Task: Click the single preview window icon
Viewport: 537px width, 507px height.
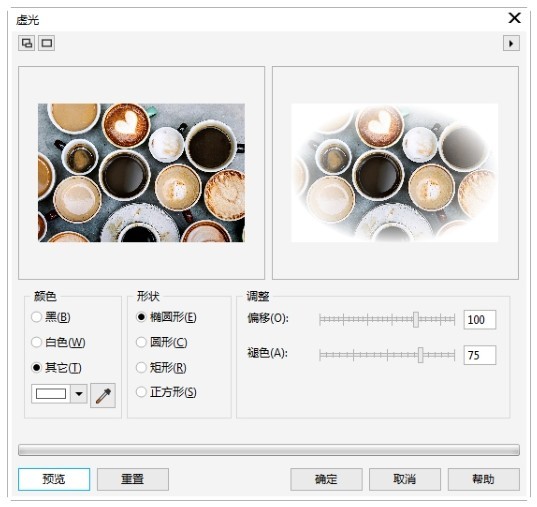Action: (47, 43)
